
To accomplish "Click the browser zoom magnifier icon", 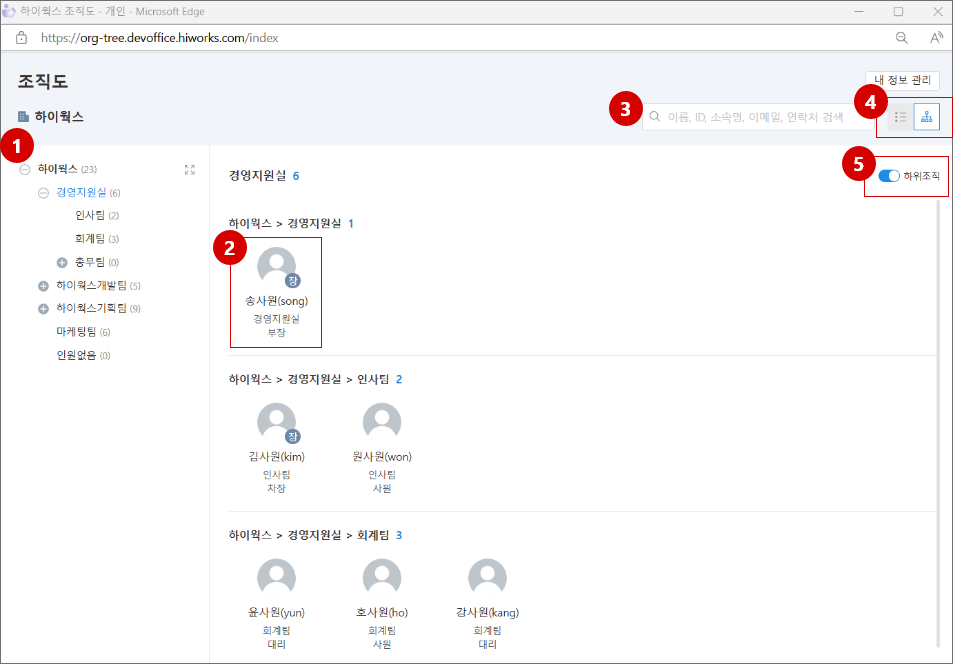I will [901, 38].
